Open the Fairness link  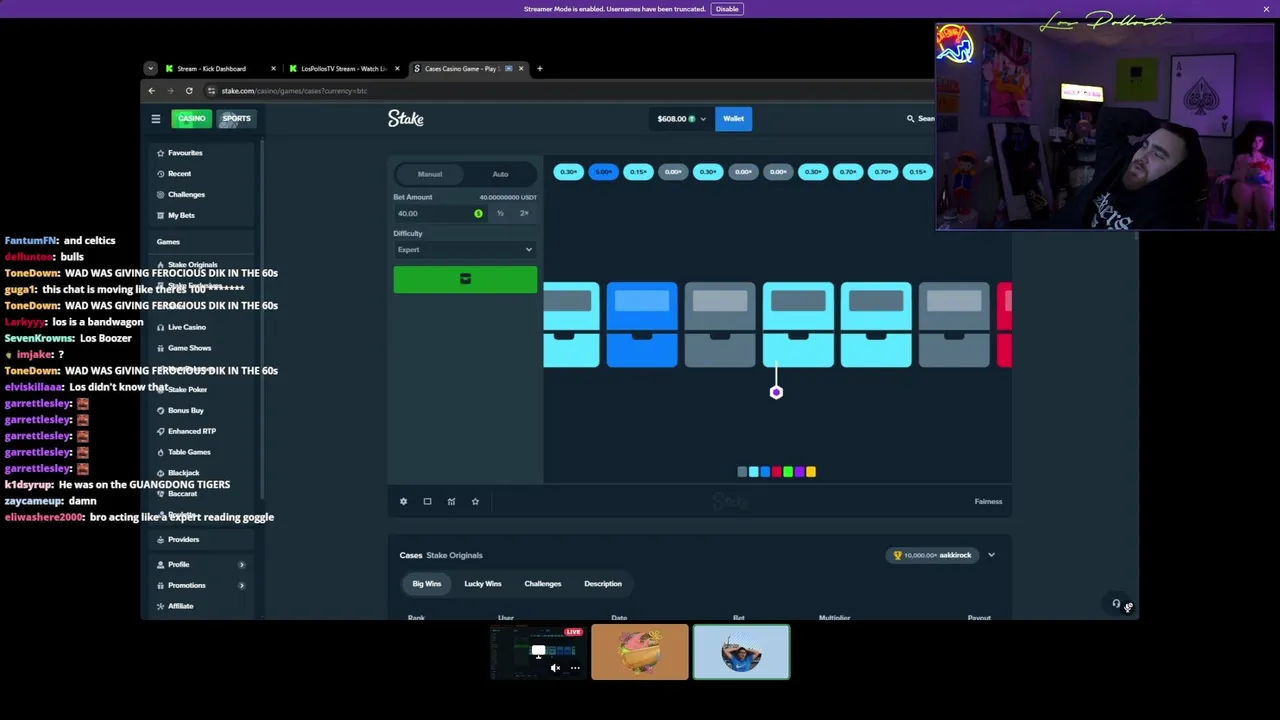click(988, 502)
